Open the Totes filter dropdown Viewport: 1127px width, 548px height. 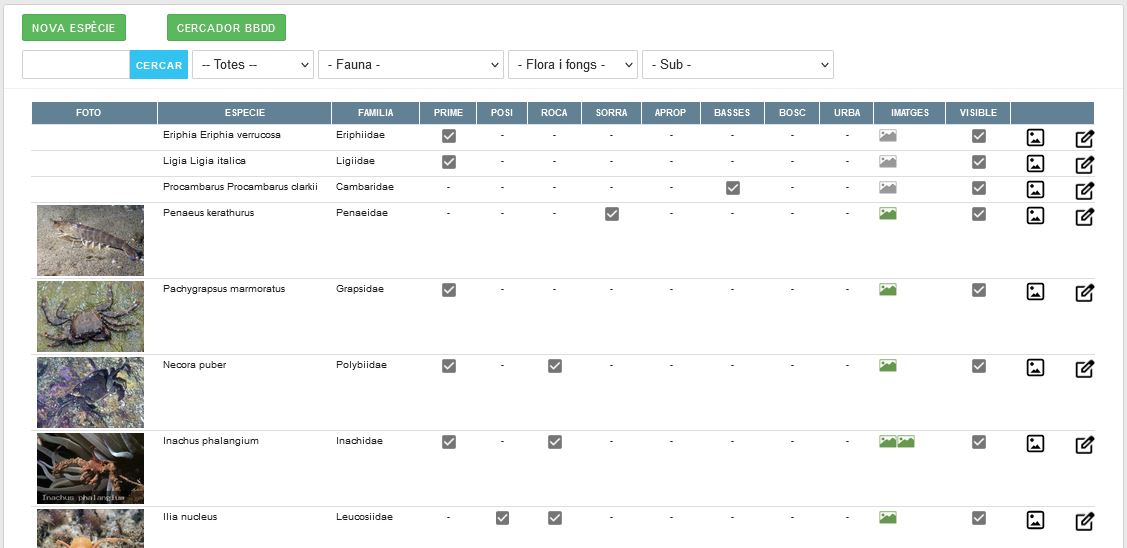click(253, 65)
